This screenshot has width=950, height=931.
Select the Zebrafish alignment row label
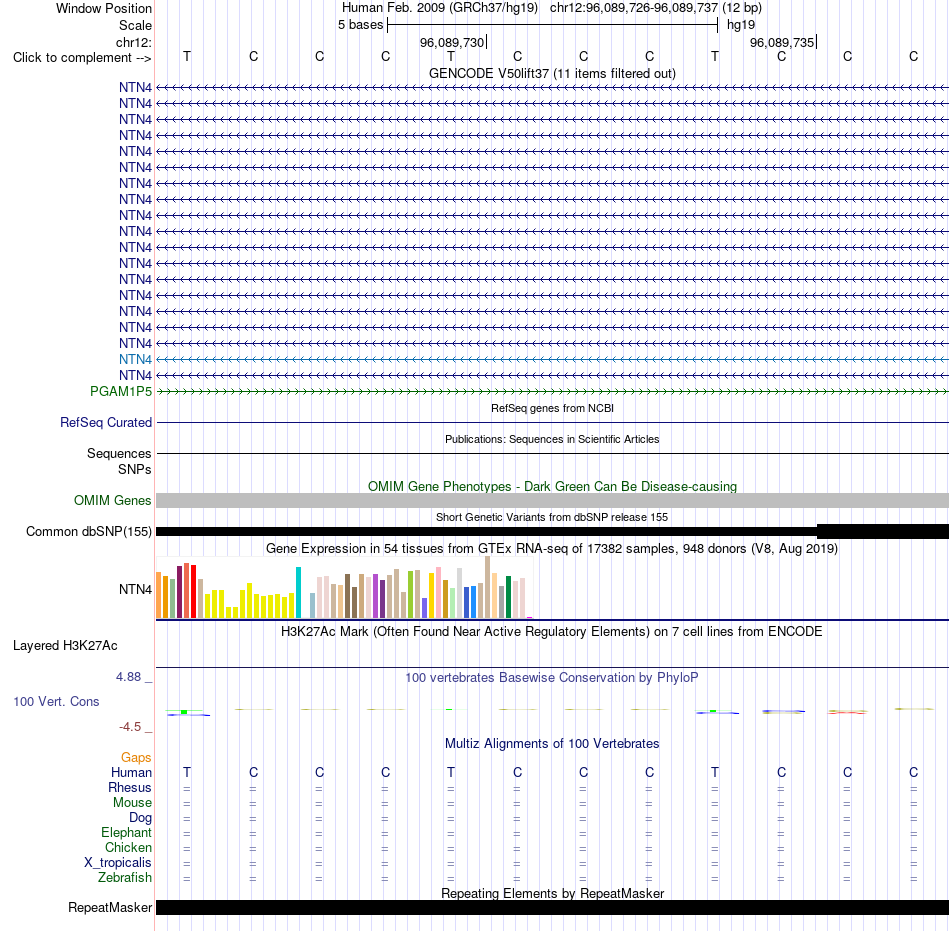(125, 877)
